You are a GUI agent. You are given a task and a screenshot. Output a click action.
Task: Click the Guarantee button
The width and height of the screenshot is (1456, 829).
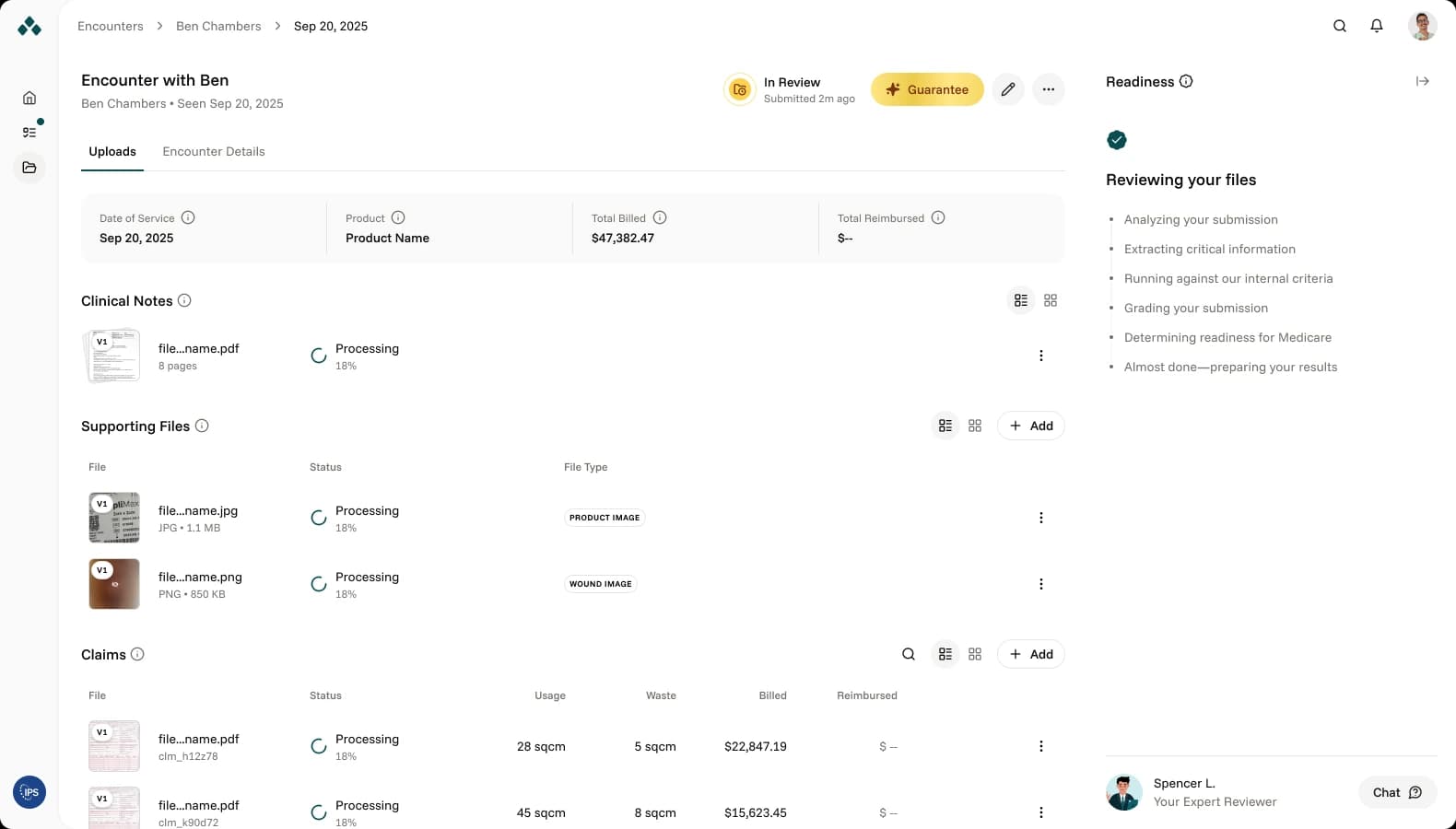point(927,89)
